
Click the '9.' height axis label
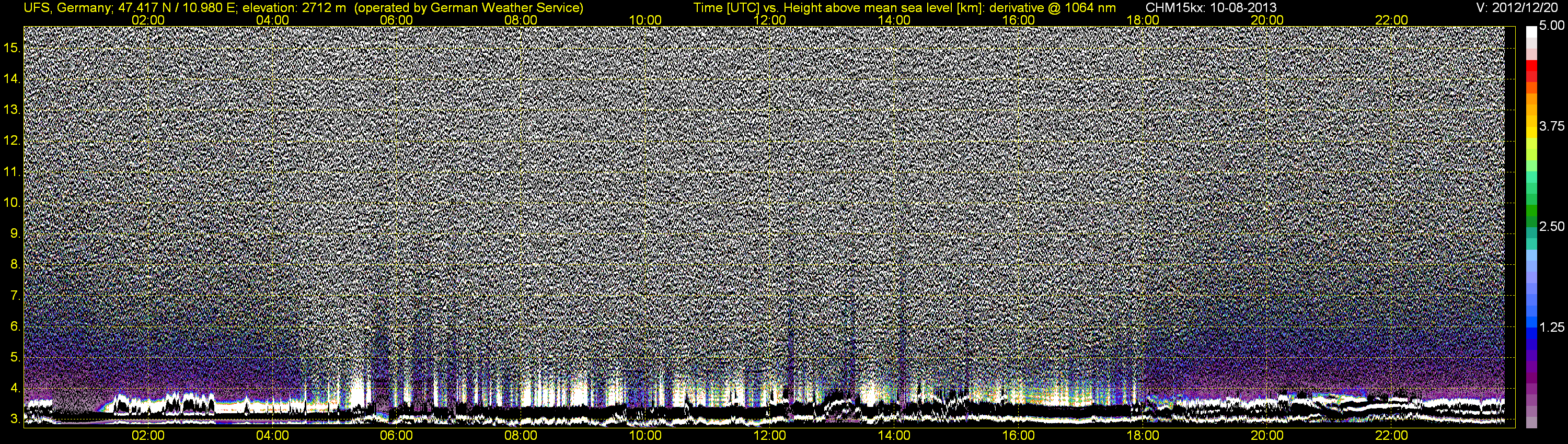pos(16,233)
